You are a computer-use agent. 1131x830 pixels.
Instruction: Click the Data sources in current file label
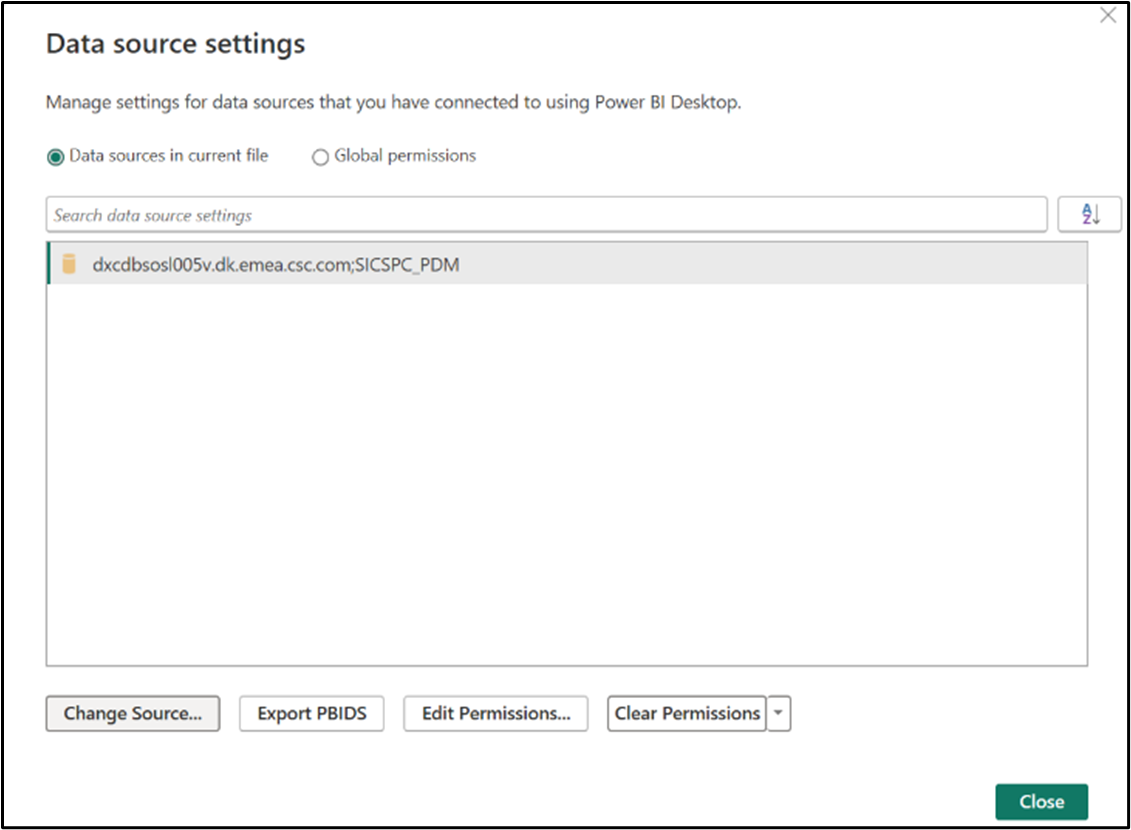(168, 156)
